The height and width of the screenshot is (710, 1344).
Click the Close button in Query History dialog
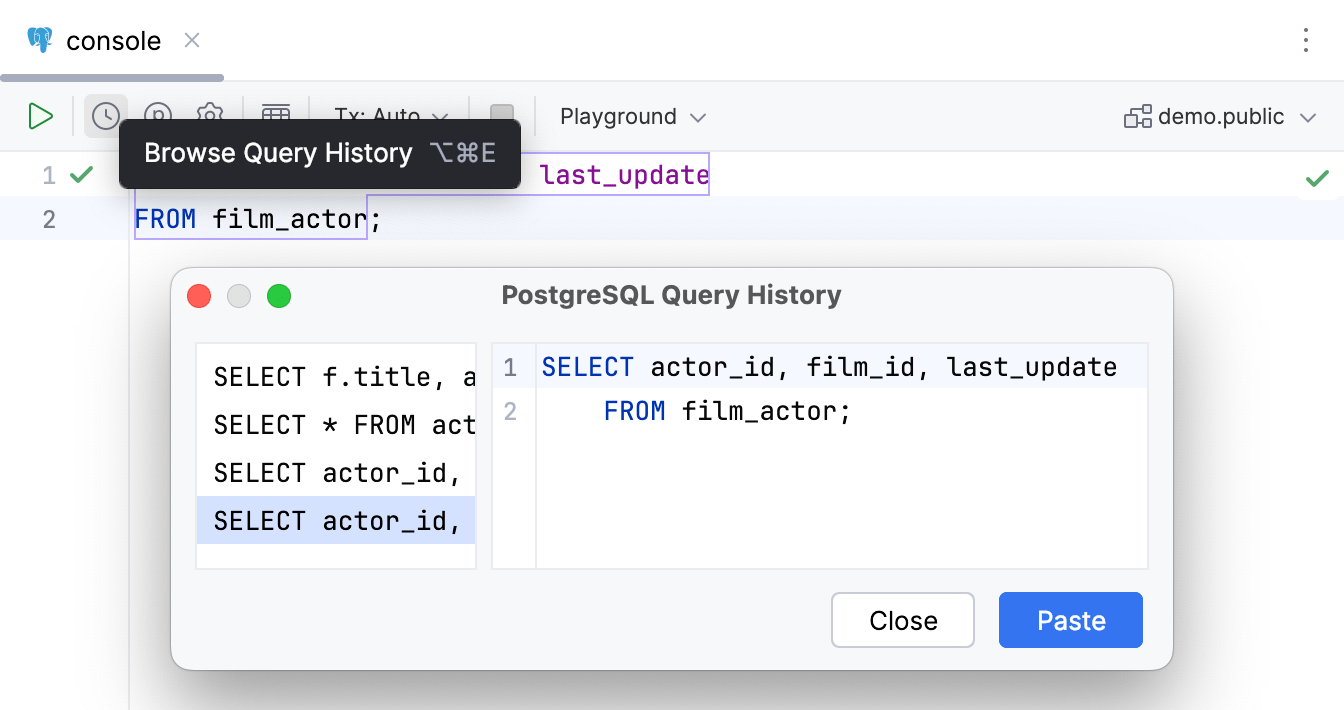tap(902, 620)
